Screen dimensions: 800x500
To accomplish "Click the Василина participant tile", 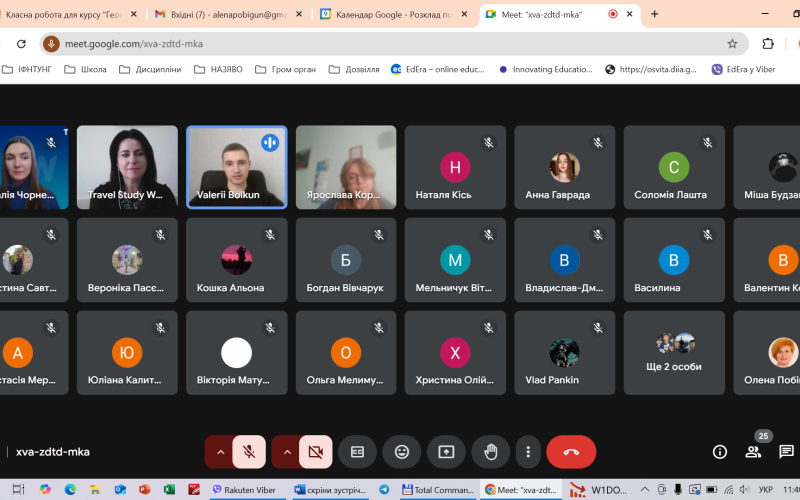I will tap(674, 260).
